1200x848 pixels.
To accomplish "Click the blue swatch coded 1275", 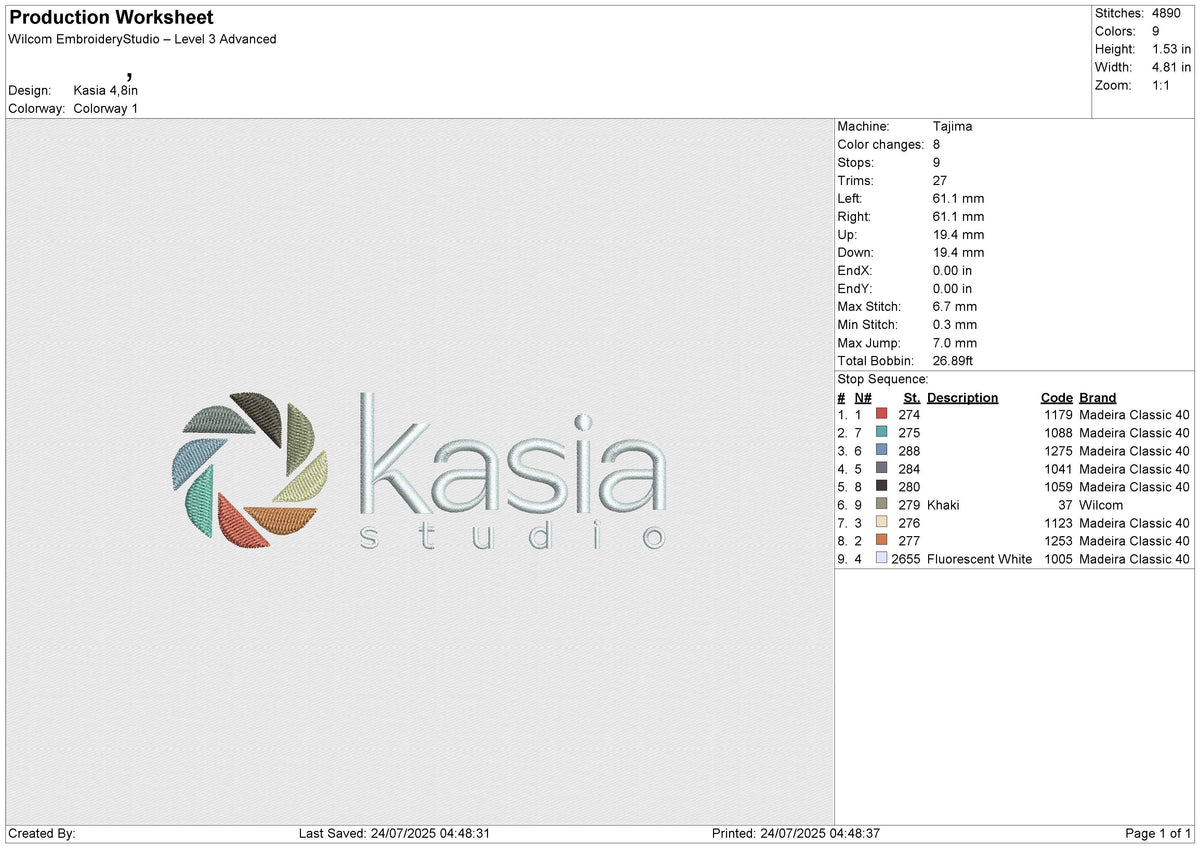I will click(881, 450).
